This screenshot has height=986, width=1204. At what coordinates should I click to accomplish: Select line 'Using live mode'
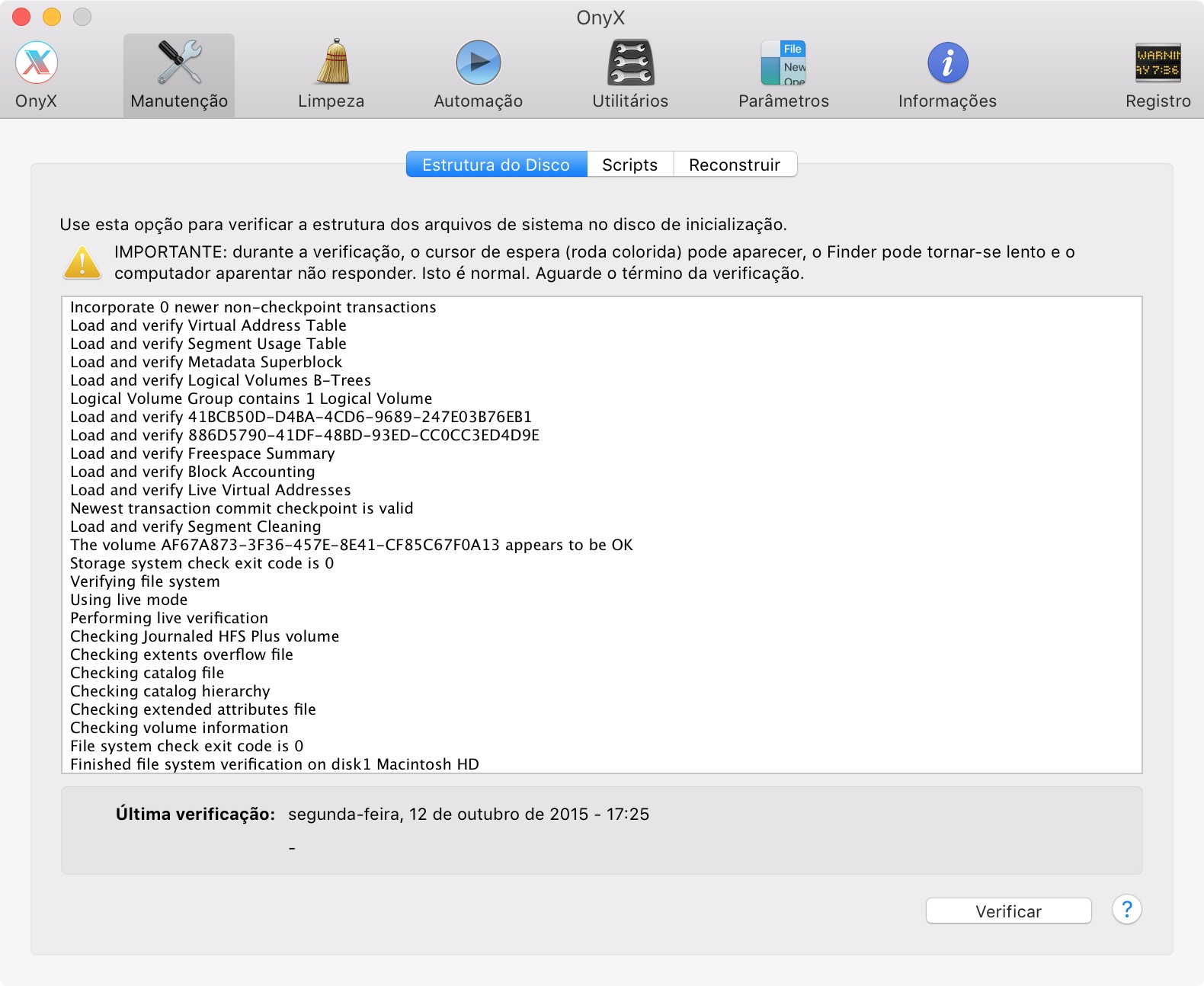129,600
